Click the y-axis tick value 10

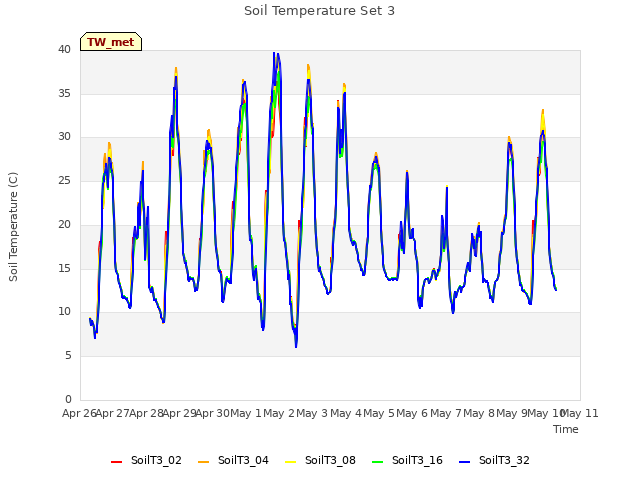(64, 312)
